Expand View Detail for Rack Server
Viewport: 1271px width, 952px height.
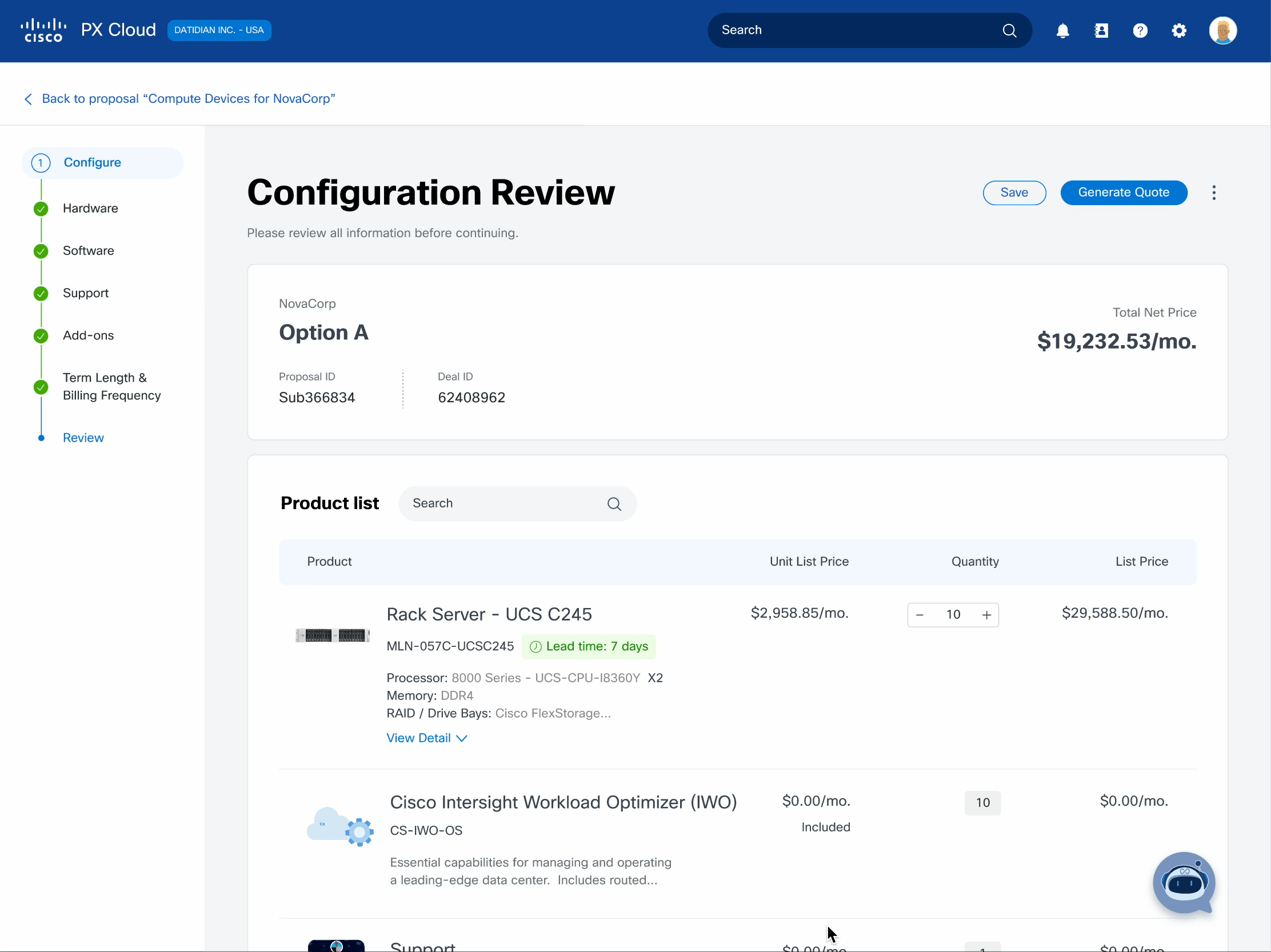point(427,738)
